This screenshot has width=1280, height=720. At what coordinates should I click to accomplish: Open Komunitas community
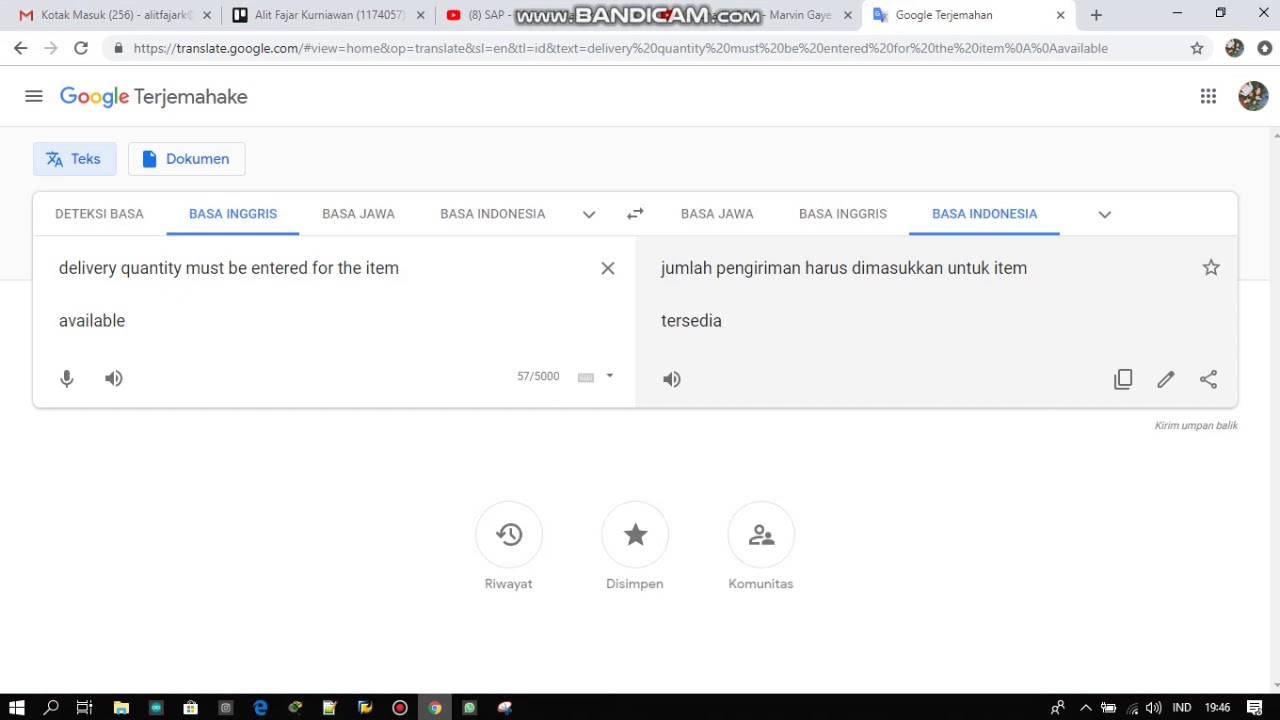pyautogui.click(x=761, y=535)
